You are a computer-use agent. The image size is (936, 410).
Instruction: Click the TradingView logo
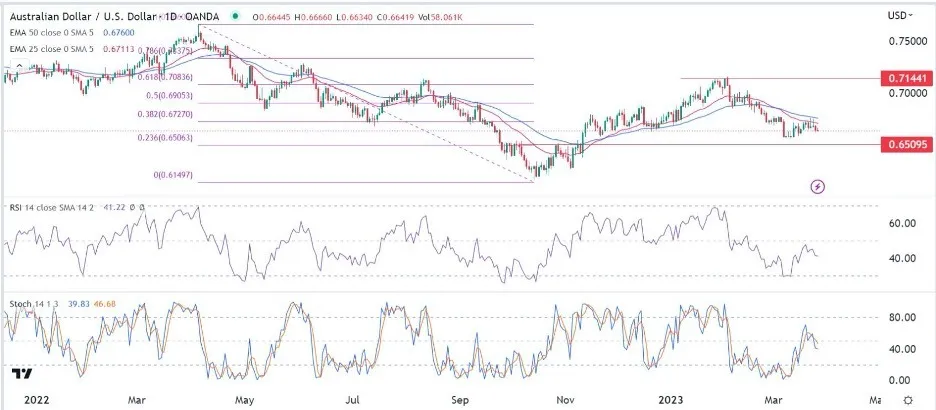(x=21, y=374)
